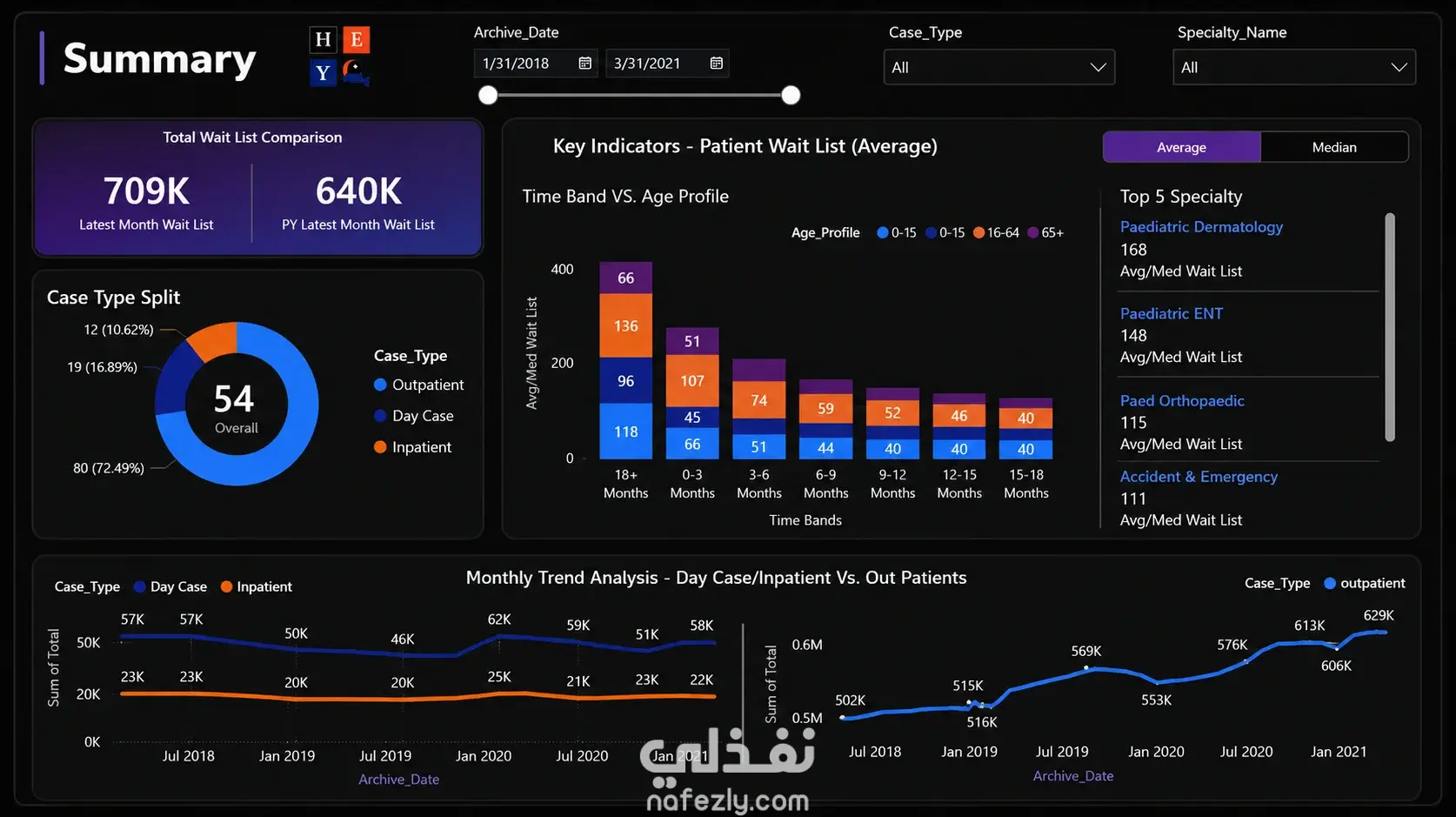Open Paed Orthopaedic specialty
The height and width of the screenshot is (817, 1456).
point(1182,400)
